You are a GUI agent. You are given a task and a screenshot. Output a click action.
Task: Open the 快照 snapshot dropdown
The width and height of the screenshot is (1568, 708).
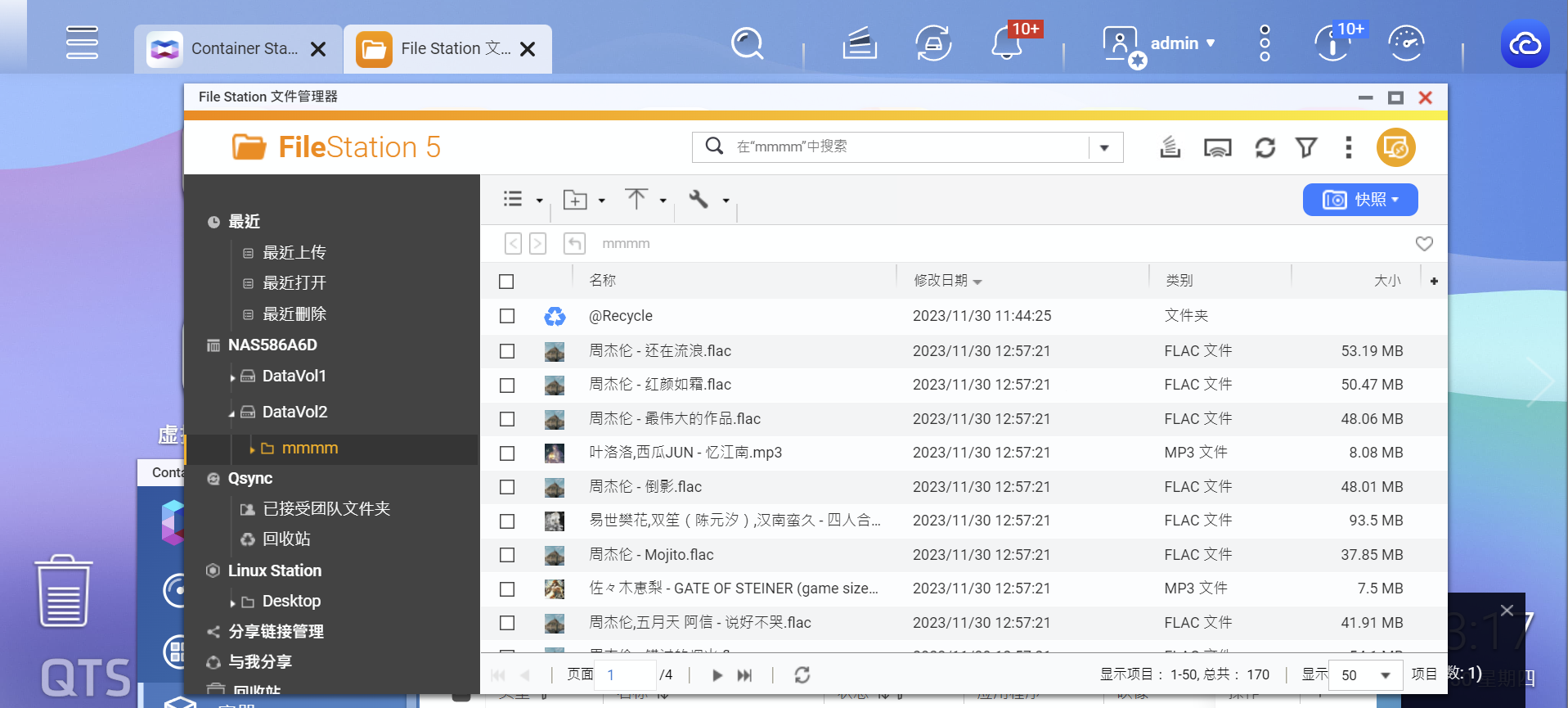point(1360,200)
